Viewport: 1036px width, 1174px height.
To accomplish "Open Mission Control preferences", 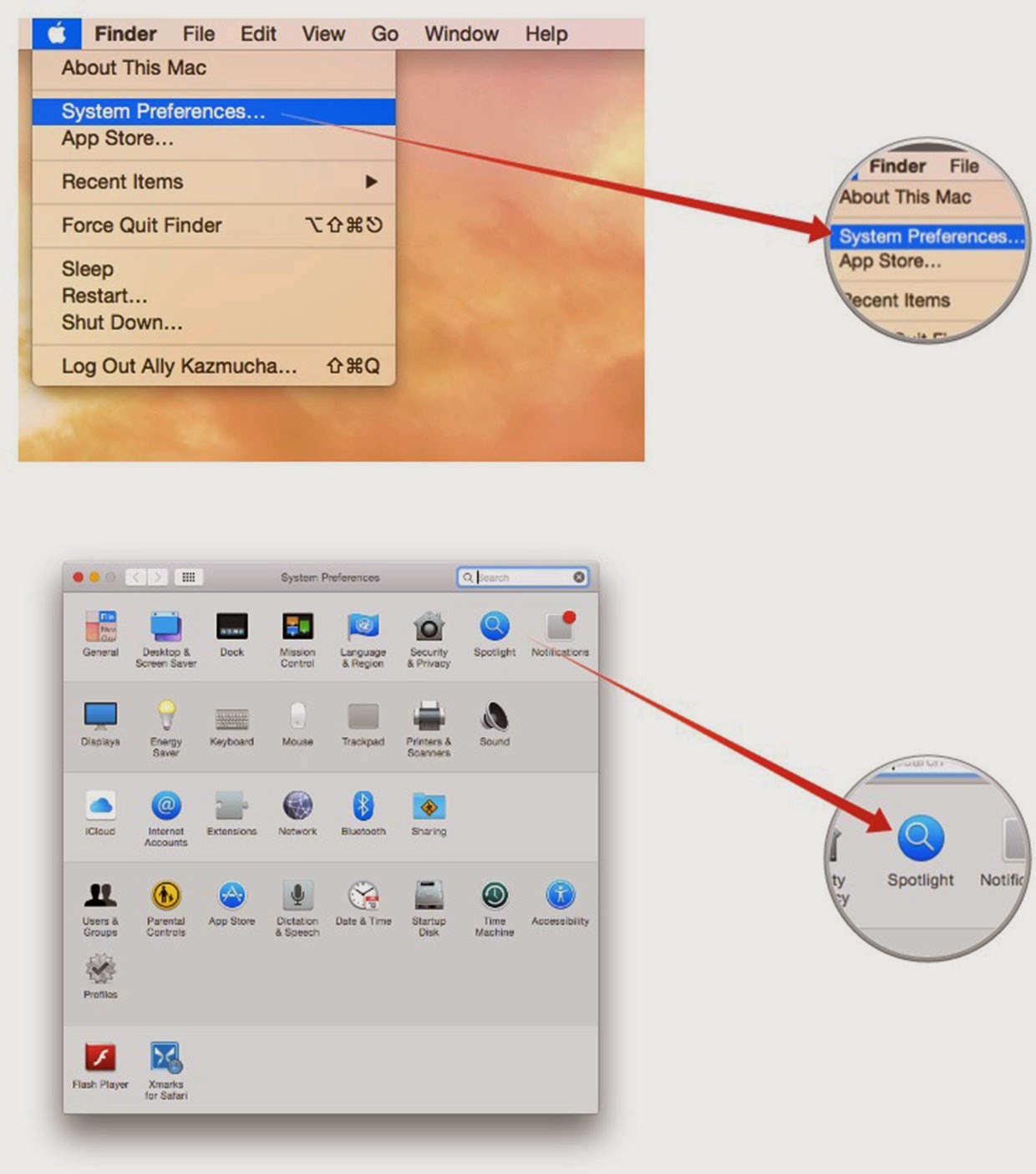I will pos(297,639).
